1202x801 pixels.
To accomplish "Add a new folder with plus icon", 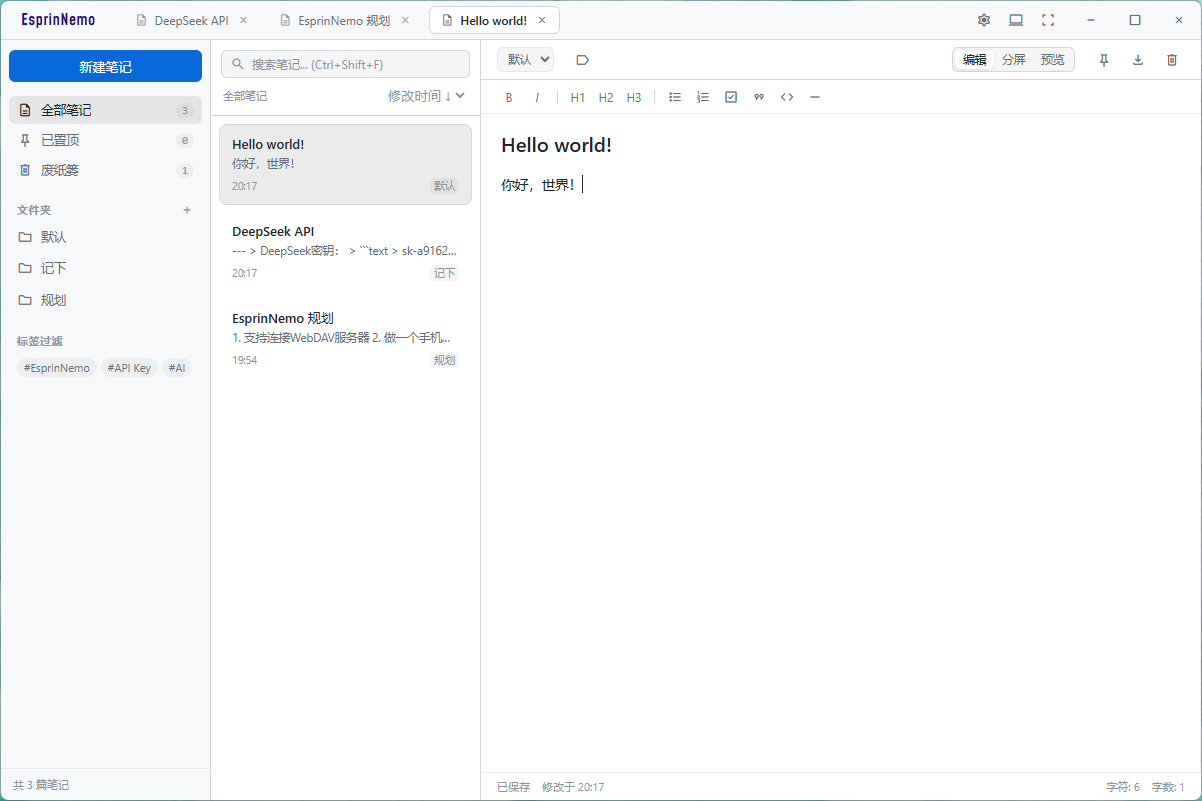I will (187, 210).
